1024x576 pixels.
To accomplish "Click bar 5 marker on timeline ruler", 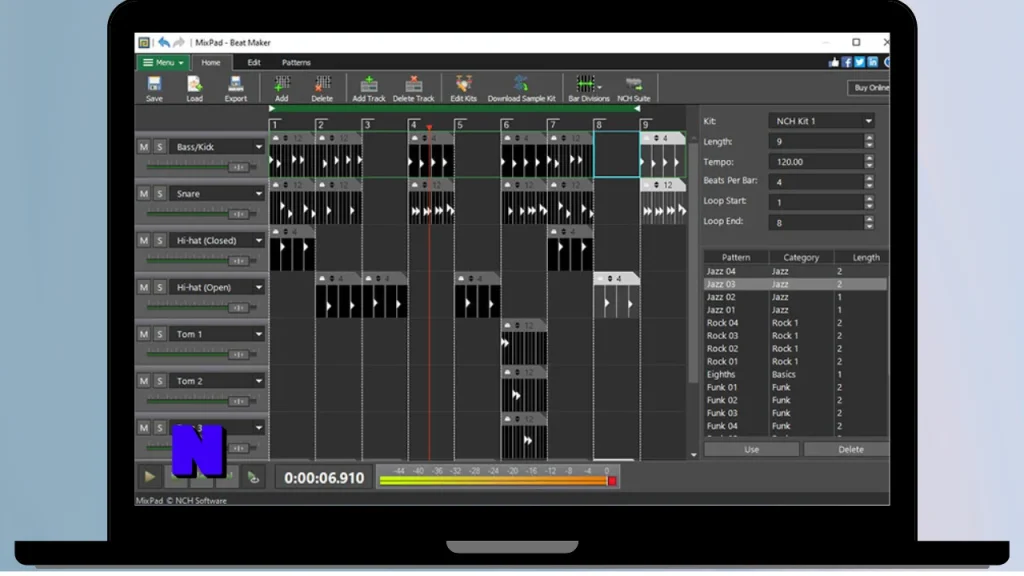I will (x=460, y=125).
